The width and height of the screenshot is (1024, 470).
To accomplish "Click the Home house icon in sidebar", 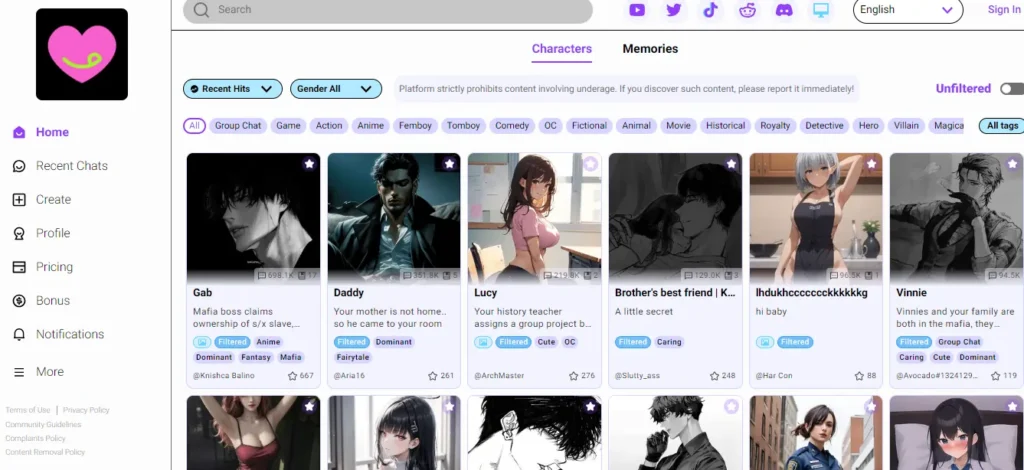I will click(x=19, y=133).
